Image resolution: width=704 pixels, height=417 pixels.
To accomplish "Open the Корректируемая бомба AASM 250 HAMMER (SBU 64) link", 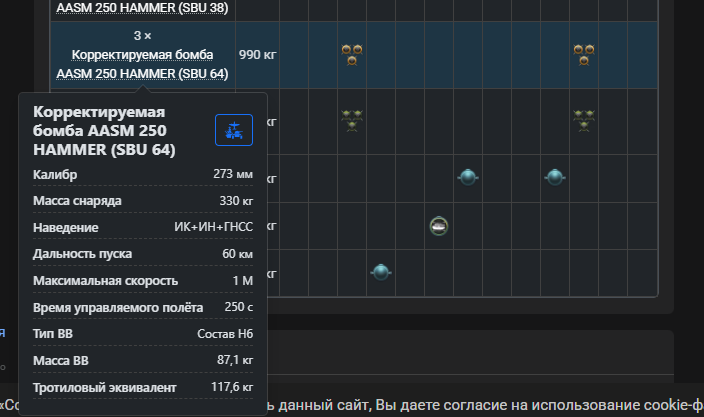I will coord(142,63).
